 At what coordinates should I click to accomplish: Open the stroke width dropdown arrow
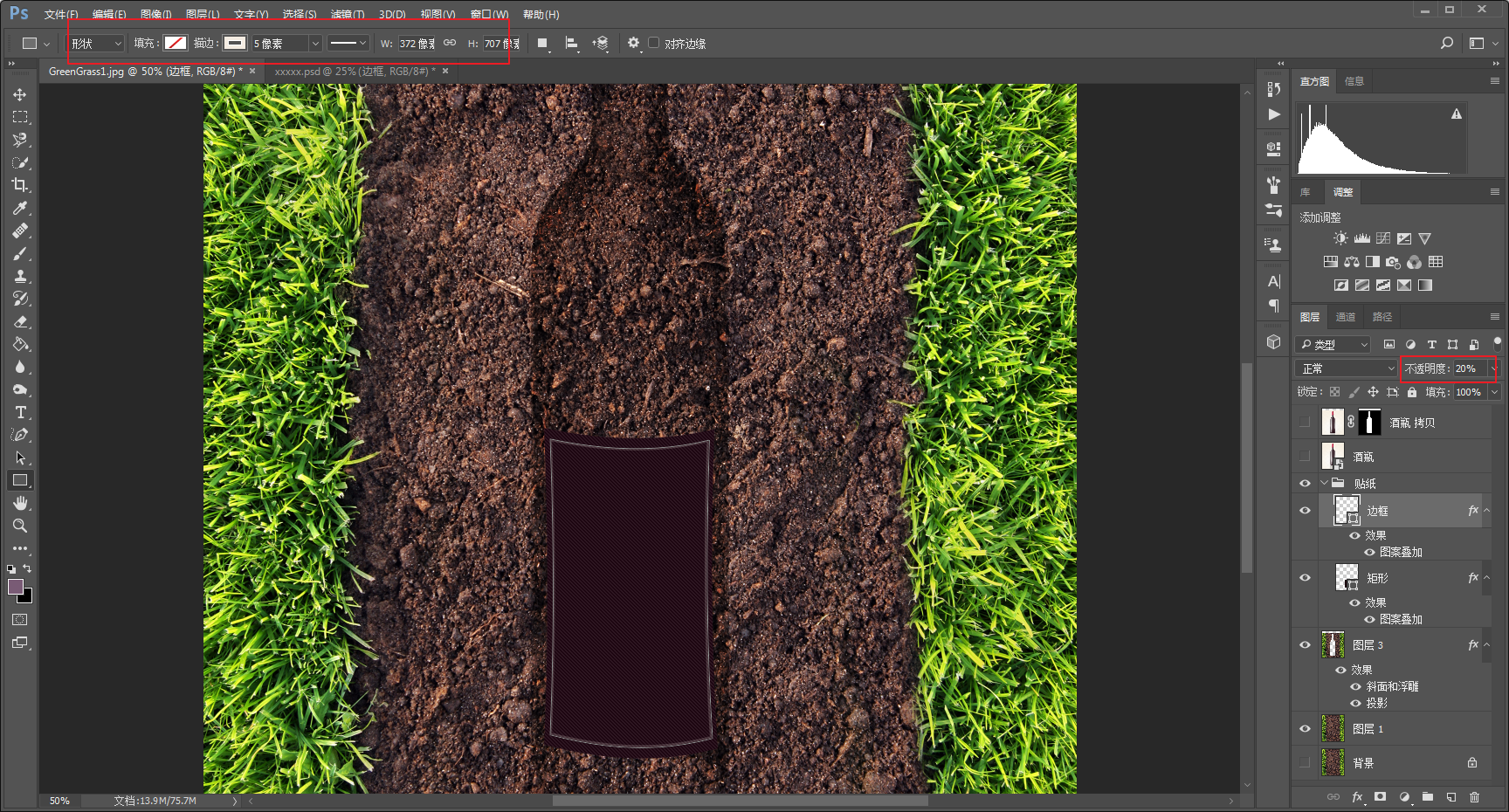click(315, 44)
